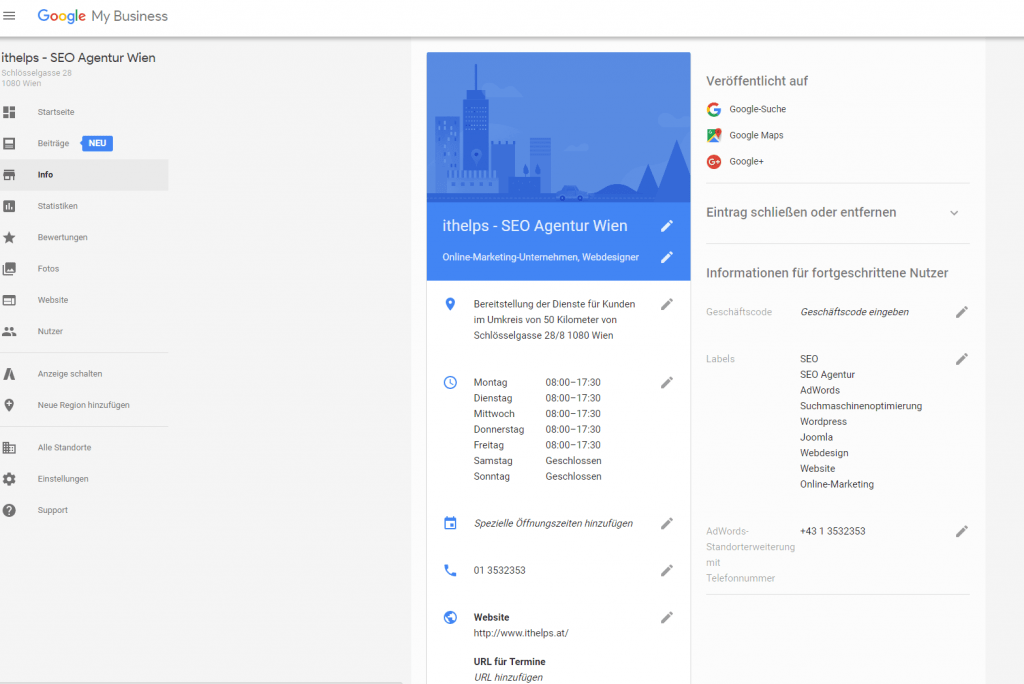
Task: Expand 'Eintrag schließen oder entfernen'
Action: coord(954,213)
